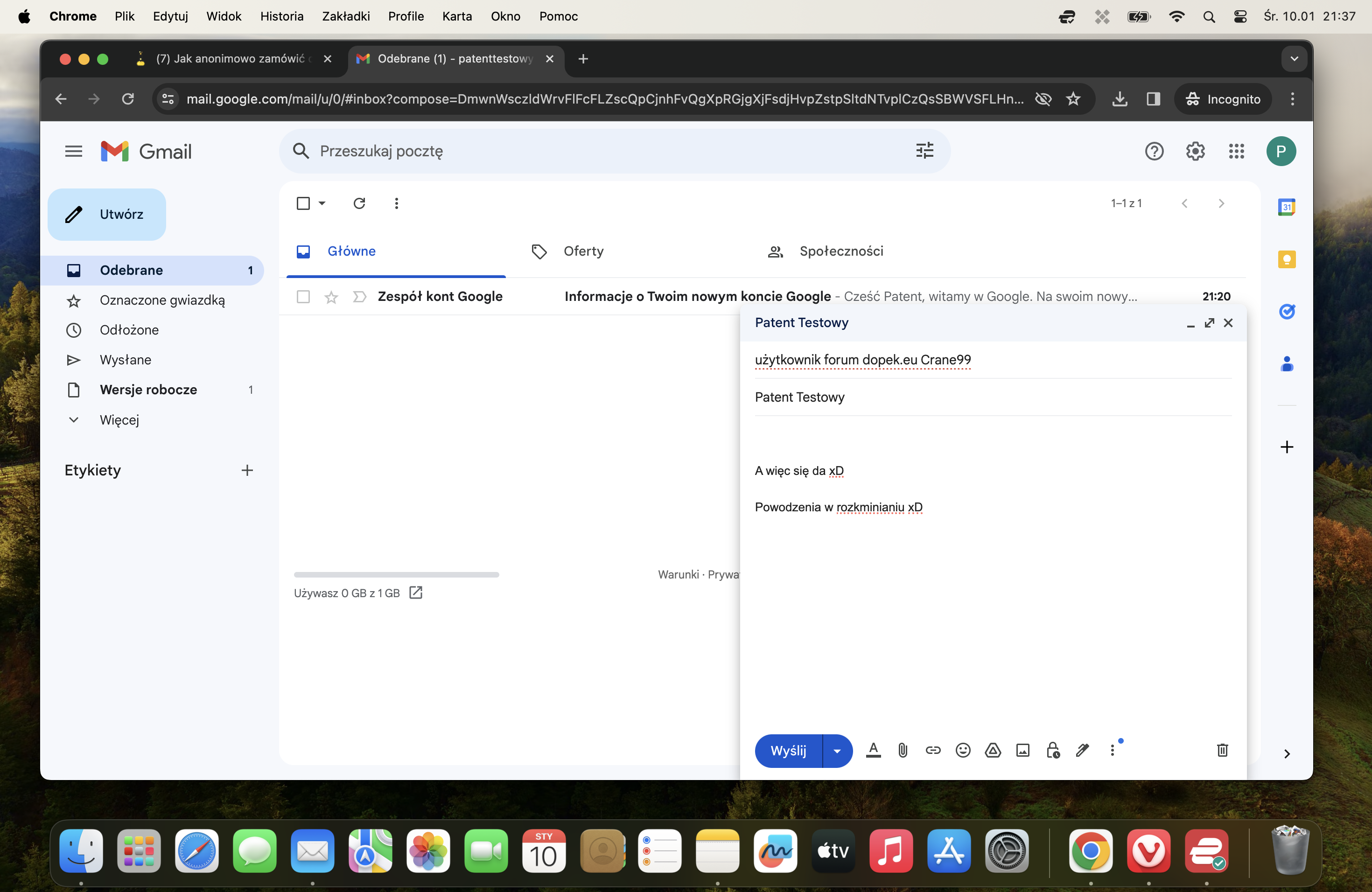The height and width of the screenshot is (892, 1372).
Task: Insert photo using the image icon
Action: click(1022, 750)
